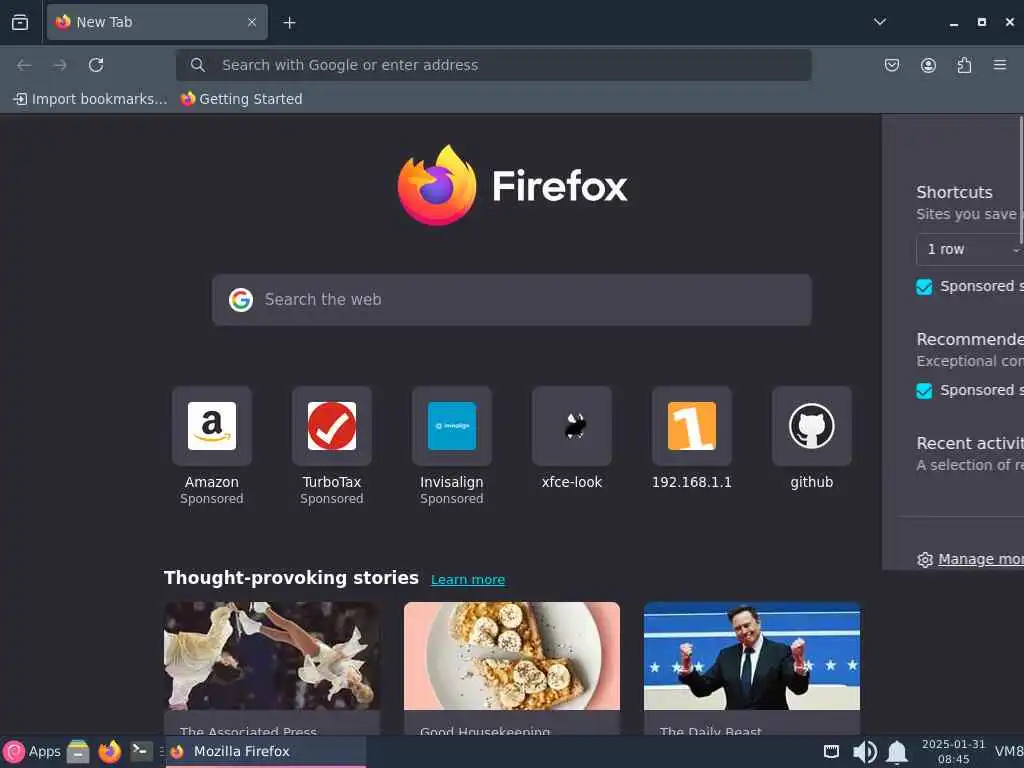Screen dimensions: 1024x768
Task: Click the Search the web box
Action: pyautogui.click(x=511, y=300)
